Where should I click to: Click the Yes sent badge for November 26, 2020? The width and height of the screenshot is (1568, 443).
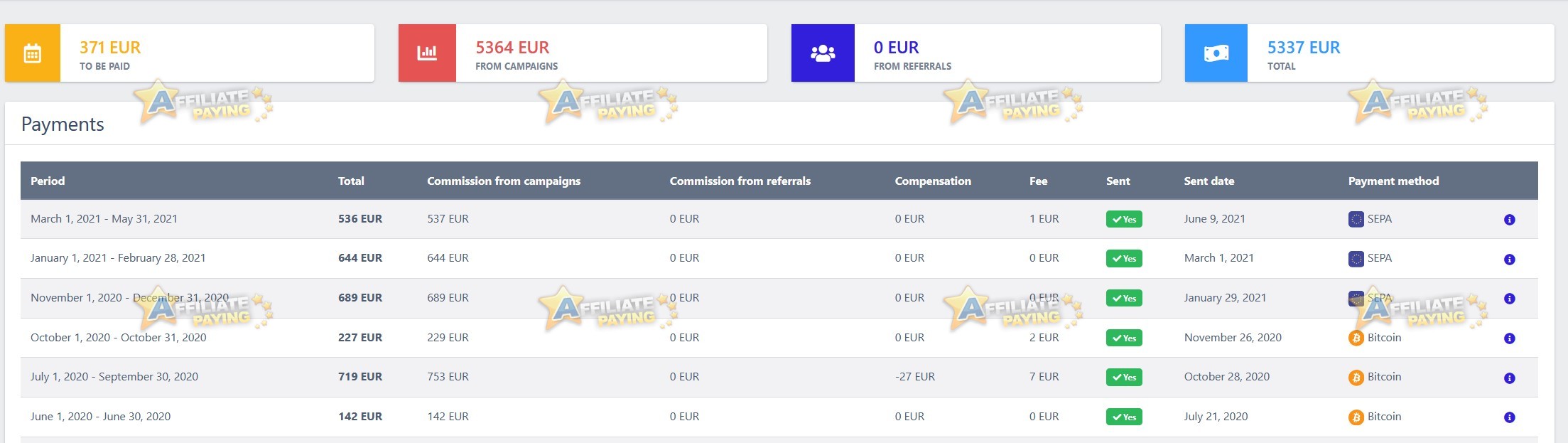(x=1124, y=338)
